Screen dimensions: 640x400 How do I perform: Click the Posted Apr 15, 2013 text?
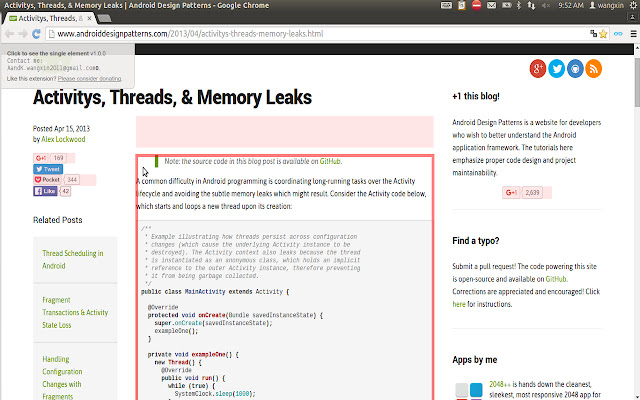[x=61, y=129]
